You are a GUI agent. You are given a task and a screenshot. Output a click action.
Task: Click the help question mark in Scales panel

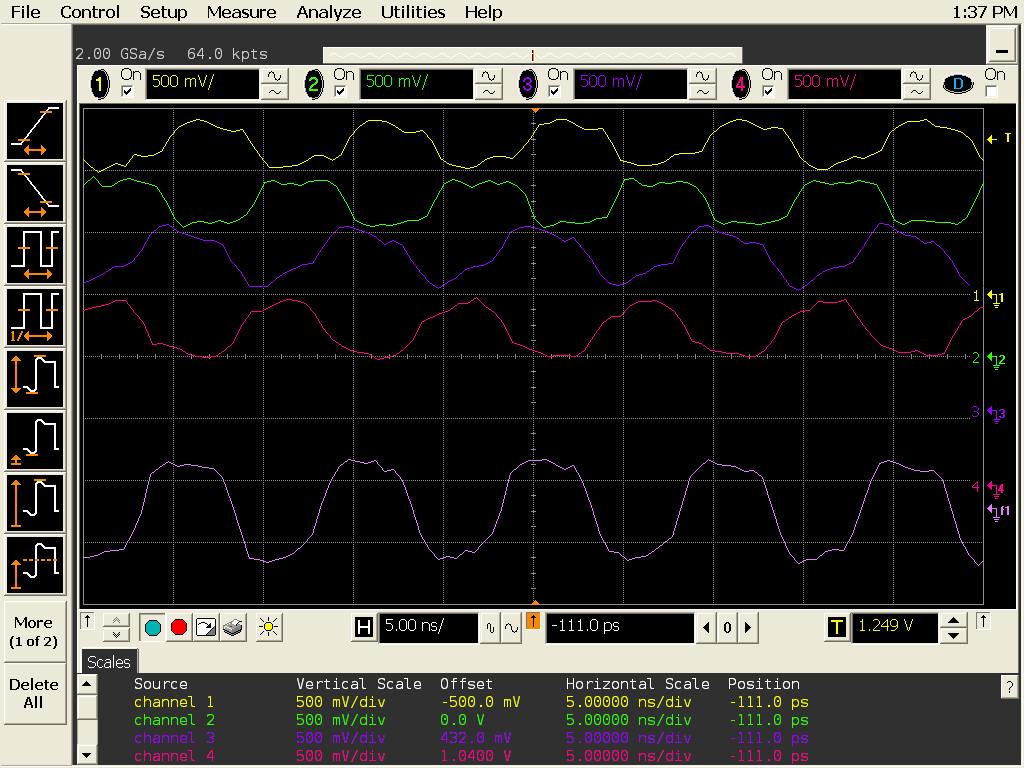coord(1009,686)
